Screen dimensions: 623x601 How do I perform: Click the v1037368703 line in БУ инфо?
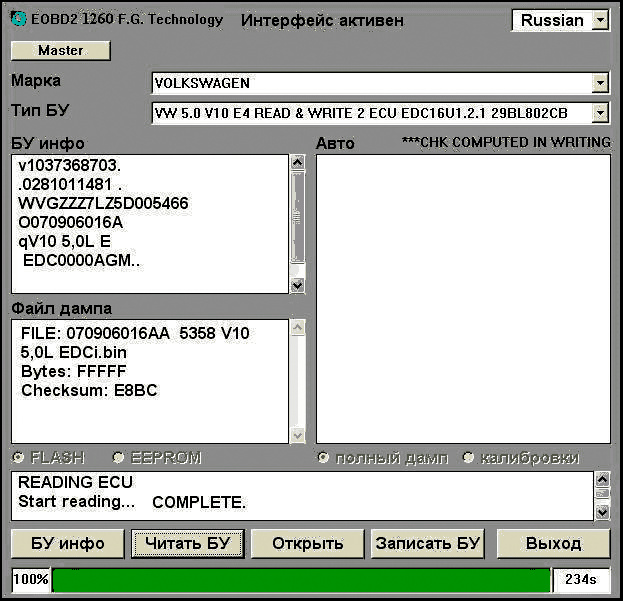[70, 165]
